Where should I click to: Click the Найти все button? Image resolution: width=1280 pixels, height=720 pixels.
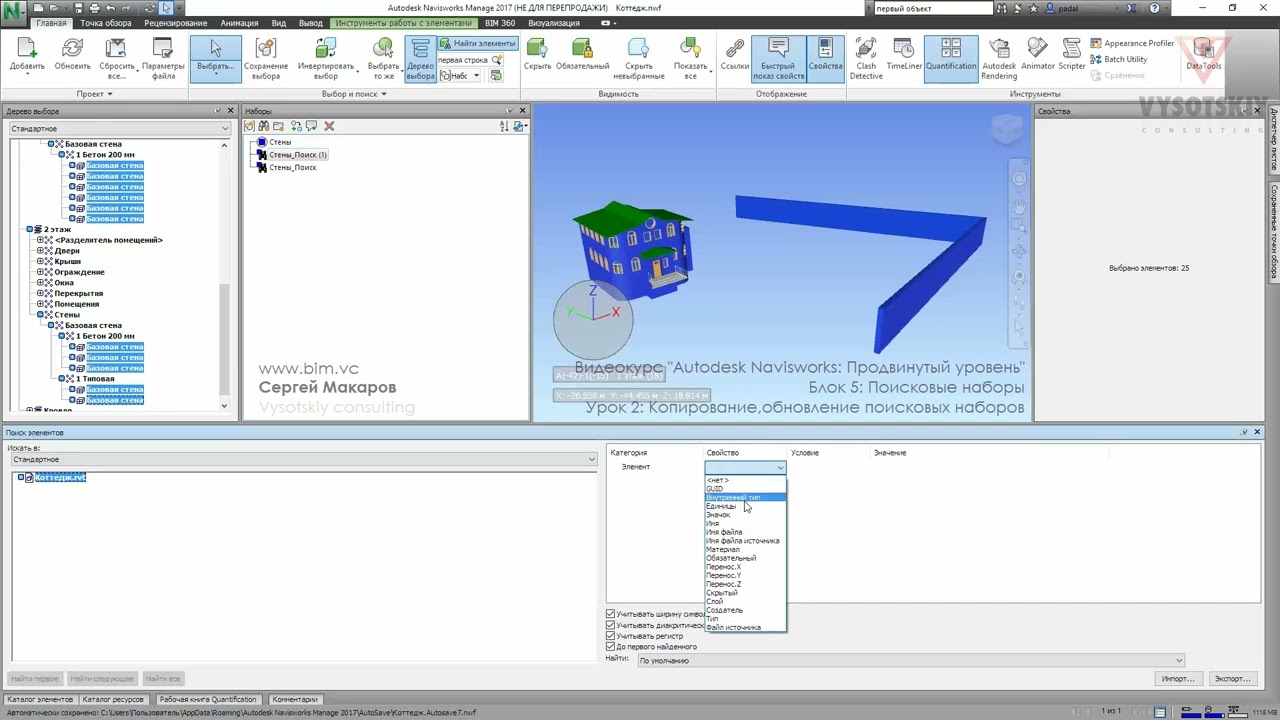coord(163,678)
